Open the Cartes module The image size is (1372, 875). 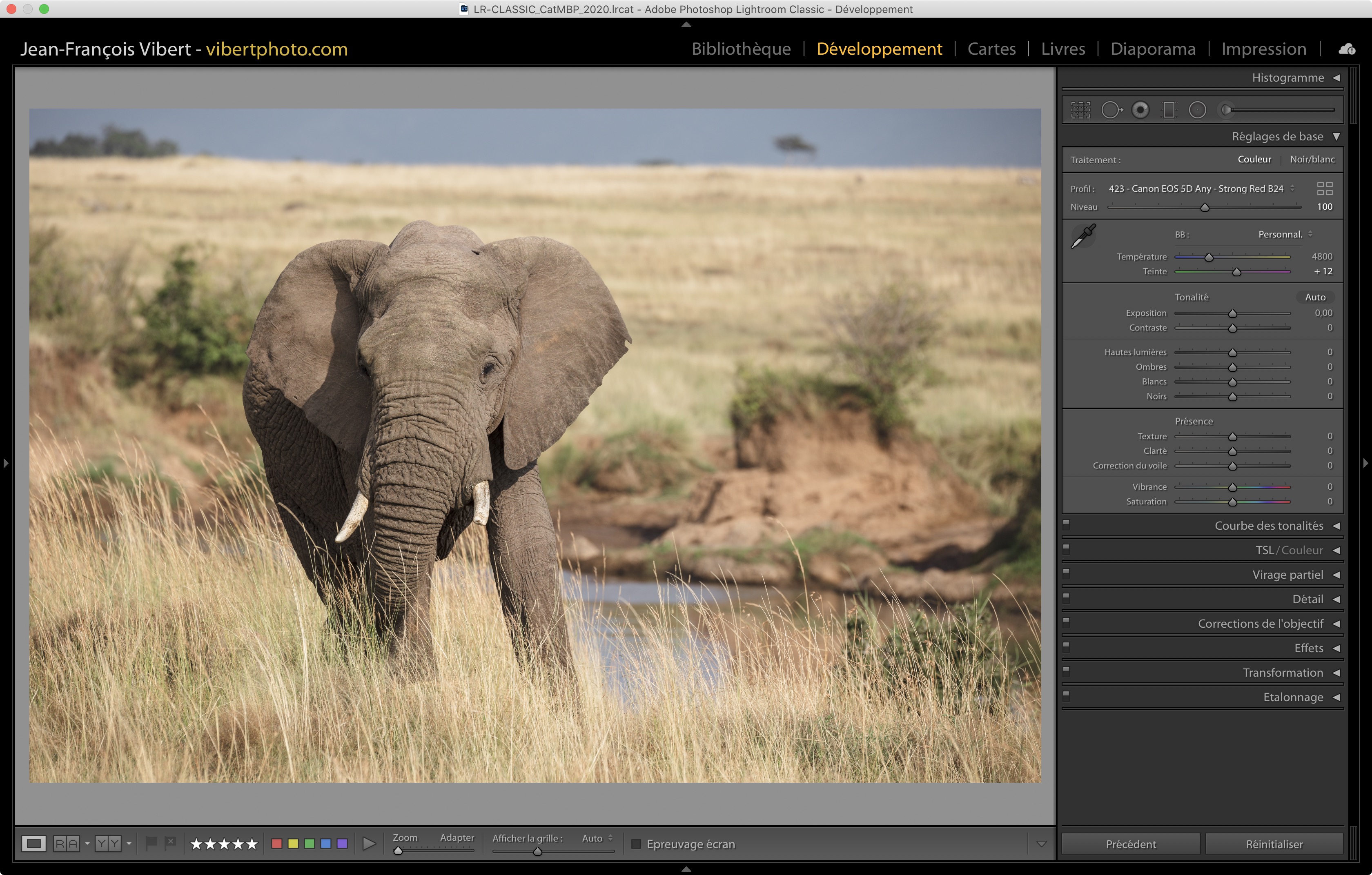[991, 49]
